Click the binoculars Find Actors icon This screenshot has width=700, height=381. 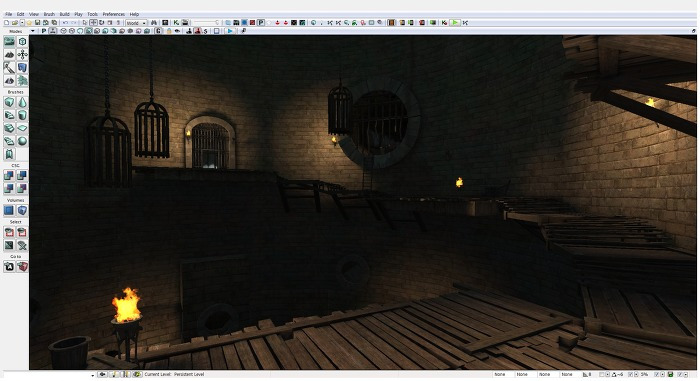154,23
